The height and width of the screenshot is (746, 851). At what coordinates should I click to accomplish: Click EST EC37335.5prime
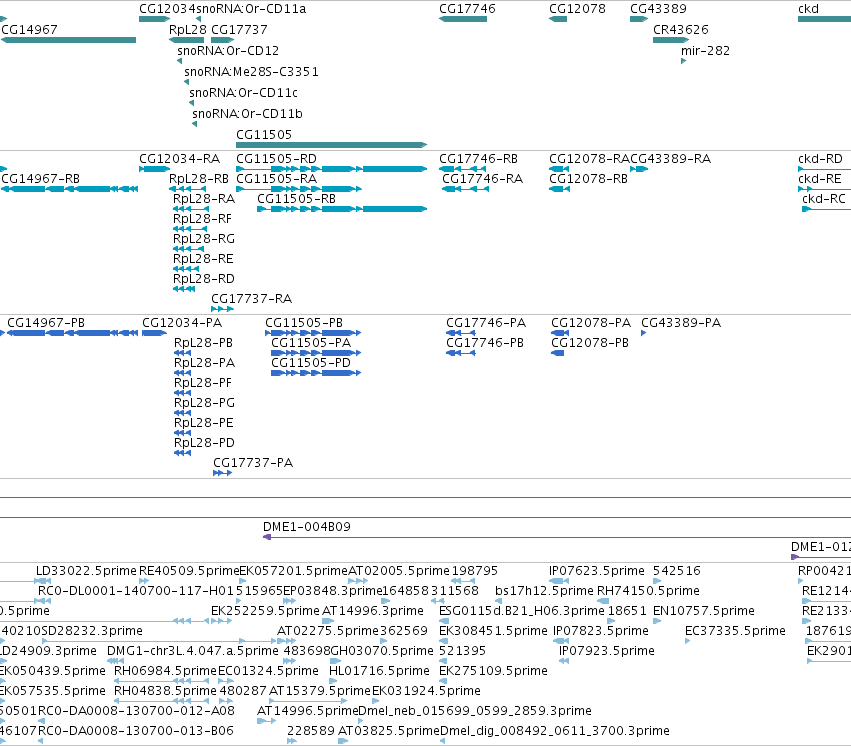click(735, 630)
